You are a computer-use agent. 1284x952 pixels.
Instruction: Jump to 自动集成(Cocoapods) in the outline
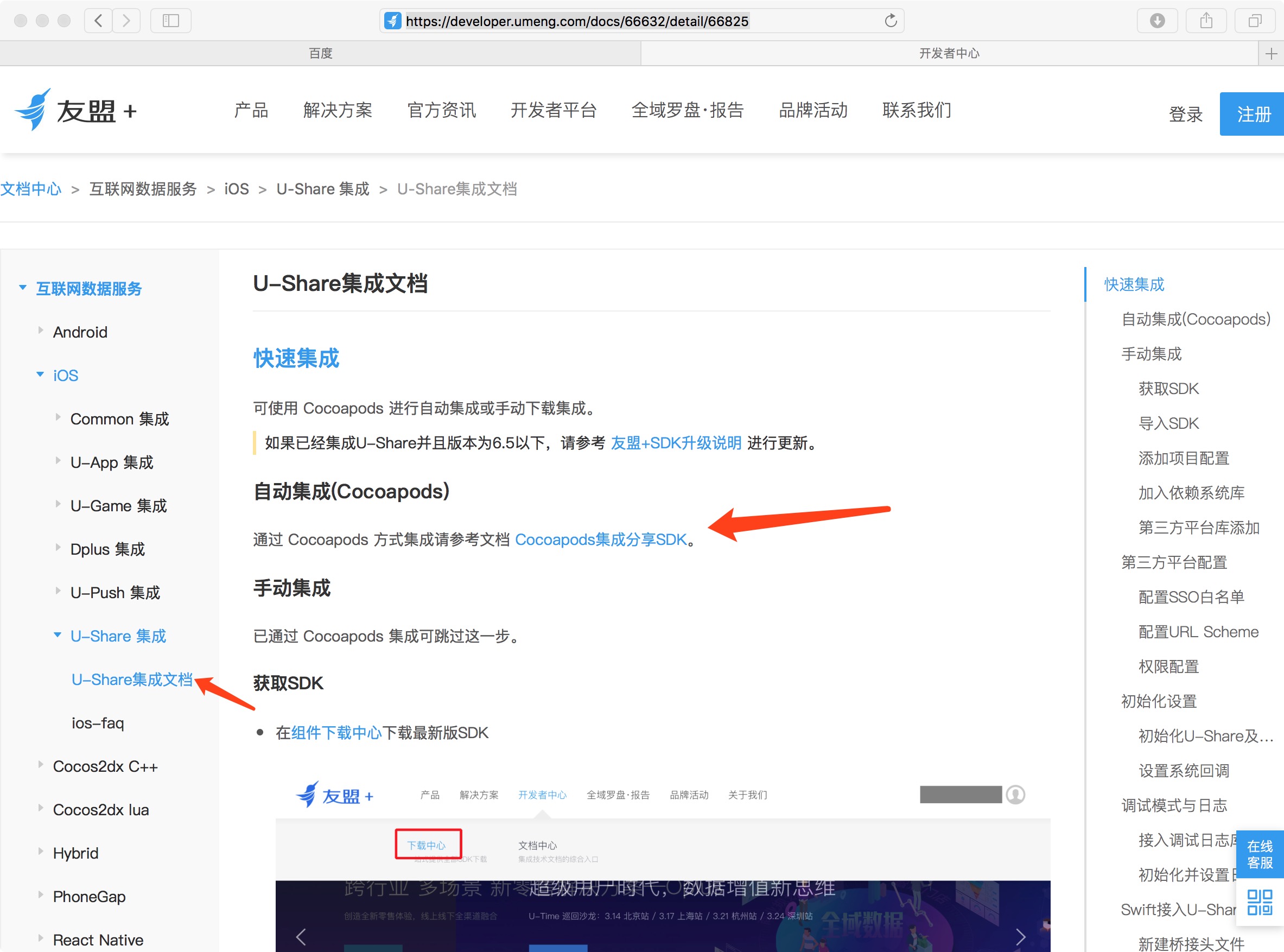pos(1196,319)
